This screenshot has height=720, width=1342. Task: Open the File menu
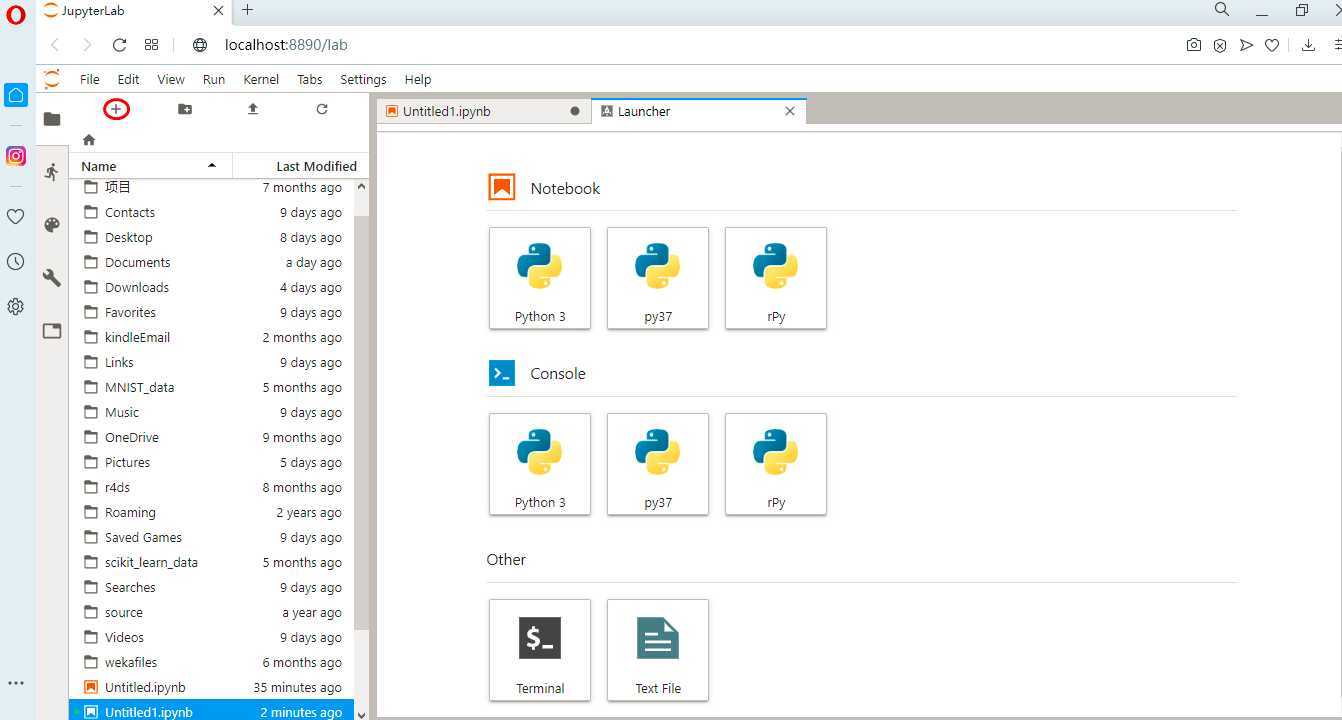pos(90,79)
